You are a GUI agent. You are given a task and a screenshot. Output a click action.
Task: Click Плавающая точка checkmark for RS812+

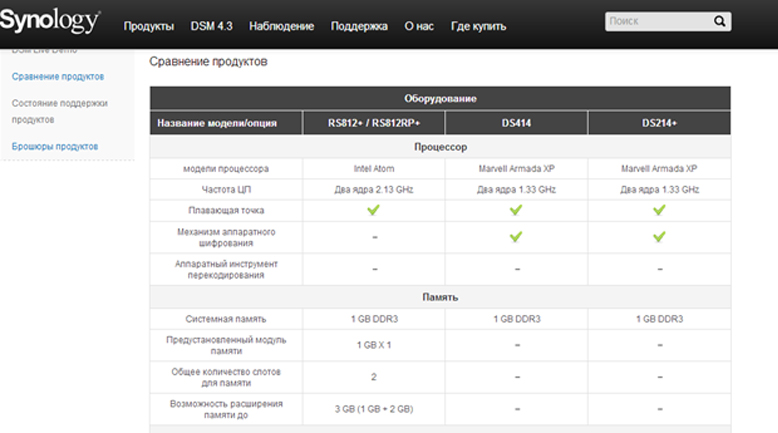373,210
